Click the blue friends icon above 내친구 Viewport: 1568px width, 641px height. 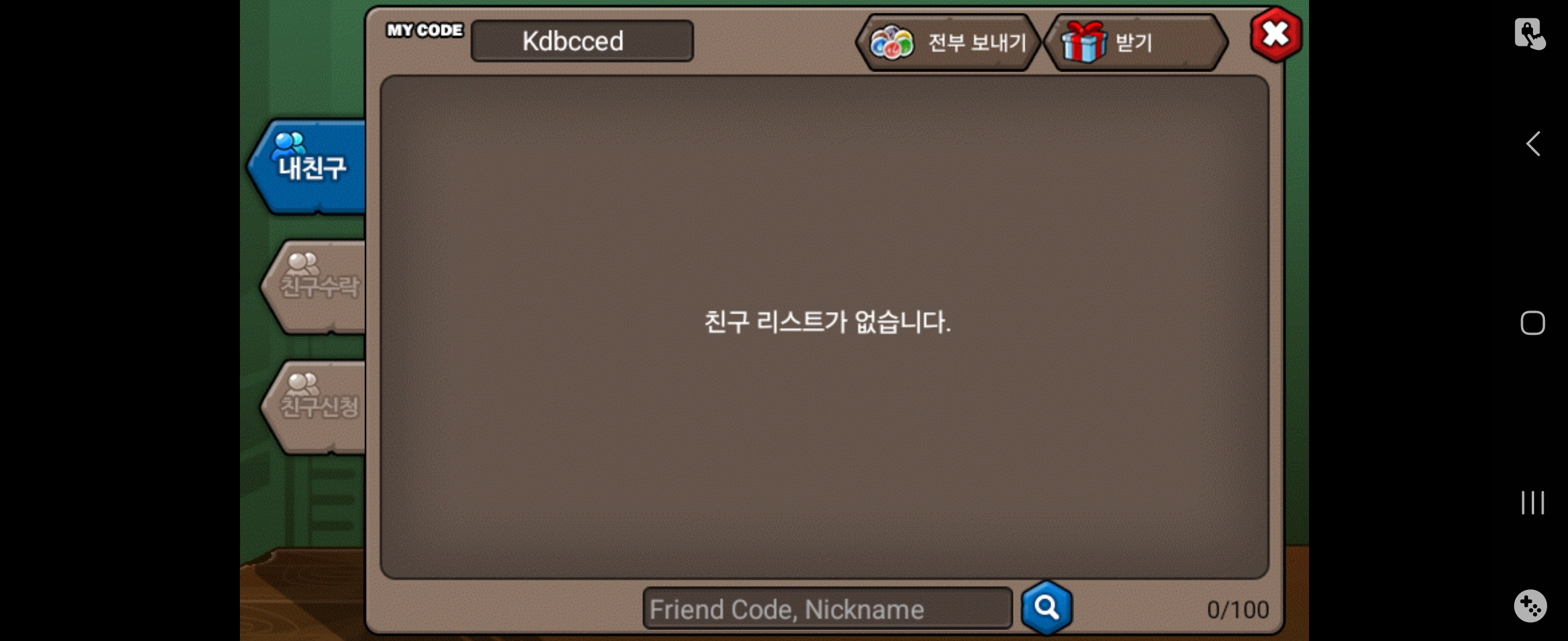coord(289,145)
